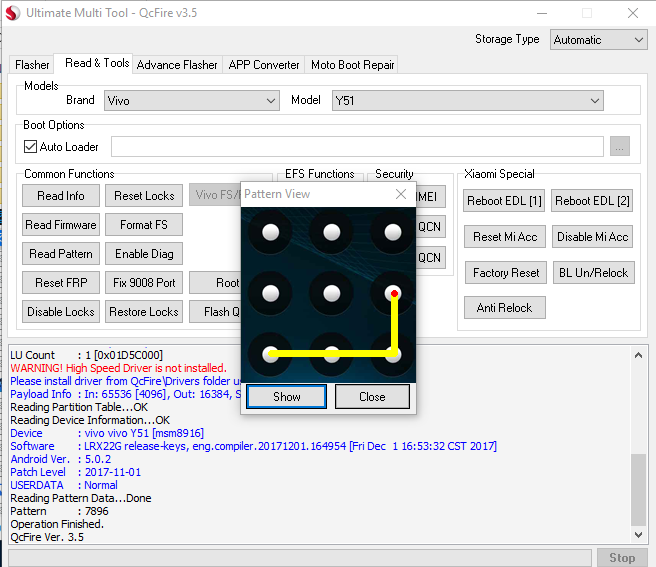The height and width of the screenshot is (567, 656).
Task: Open the Storage Type dropdown
Action: 598,40
